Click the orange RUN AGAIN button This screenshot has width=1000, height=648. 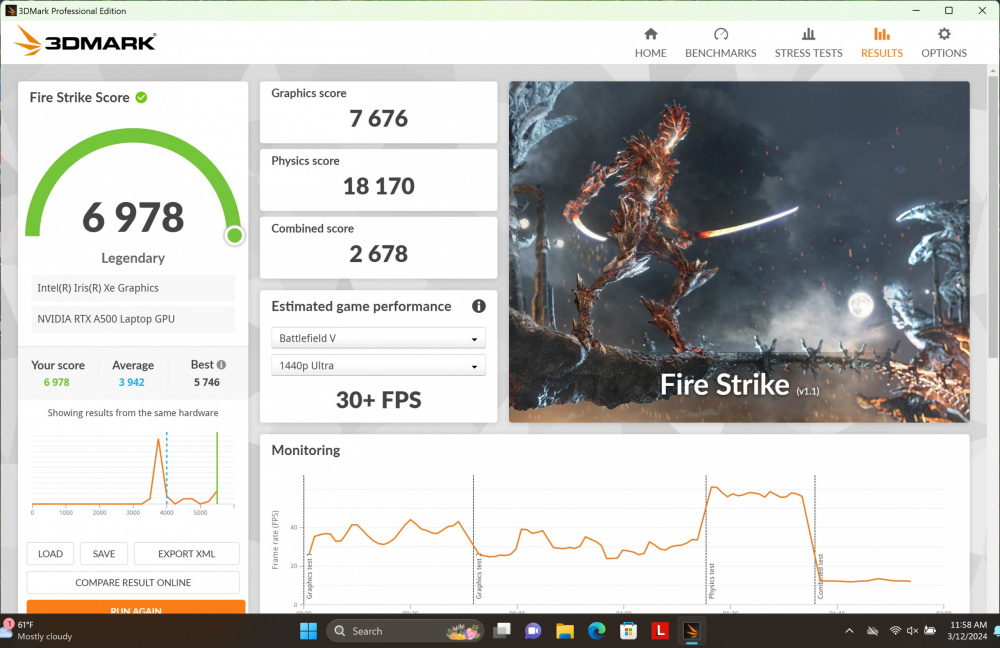tap(136, 607)
